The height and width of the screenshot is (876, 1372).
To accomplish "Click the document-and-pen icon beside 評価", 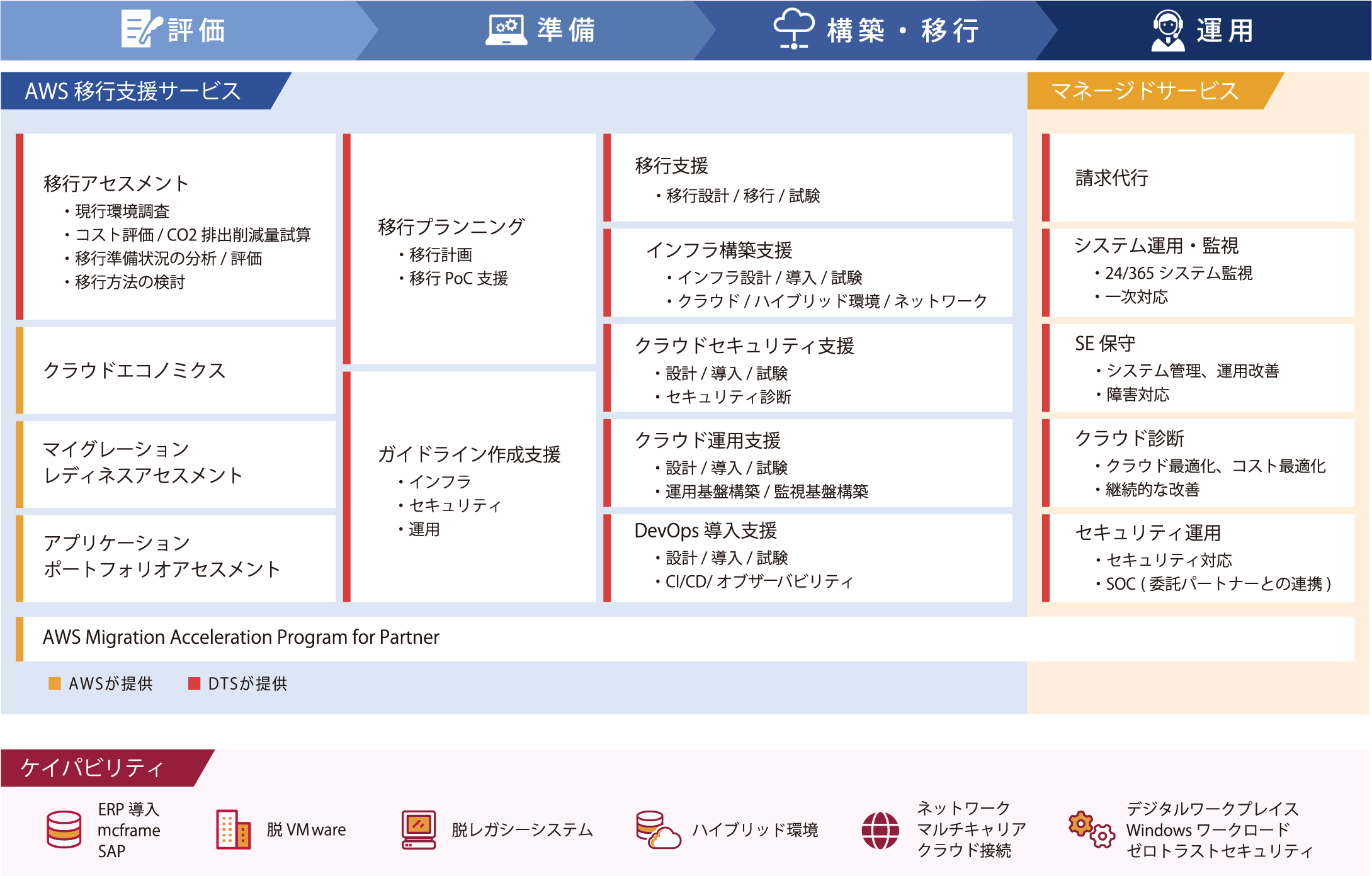I will [141, 29].
